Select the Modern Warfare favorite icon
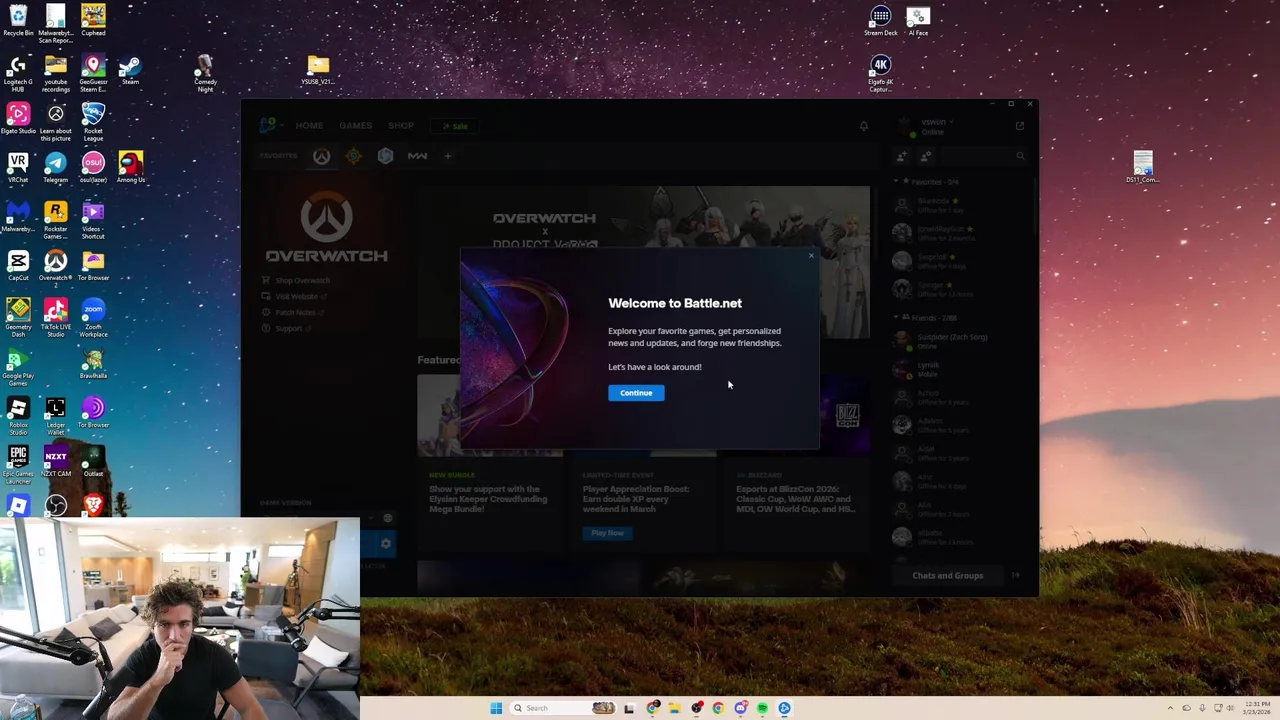This screenshot has height=720, width=1280. click(417, 156)
